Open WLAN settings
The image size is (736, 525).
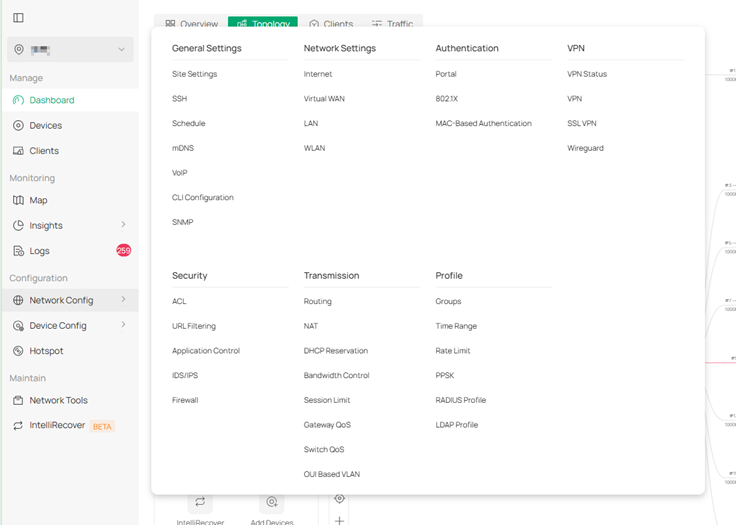314,148
